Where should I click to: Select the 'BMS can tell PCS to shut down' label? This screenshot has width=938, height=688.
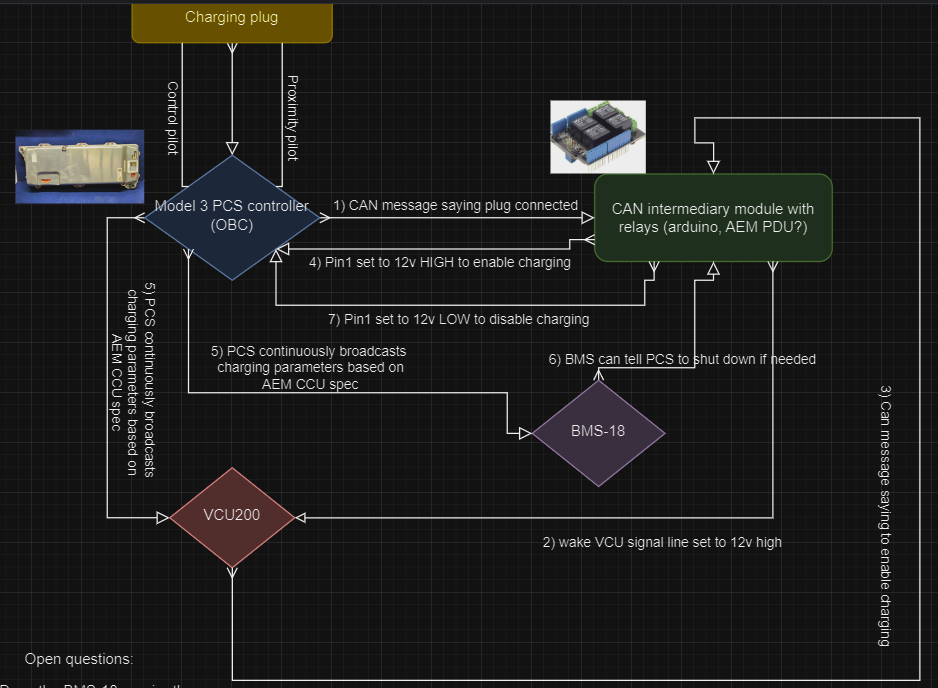(682, 359)
